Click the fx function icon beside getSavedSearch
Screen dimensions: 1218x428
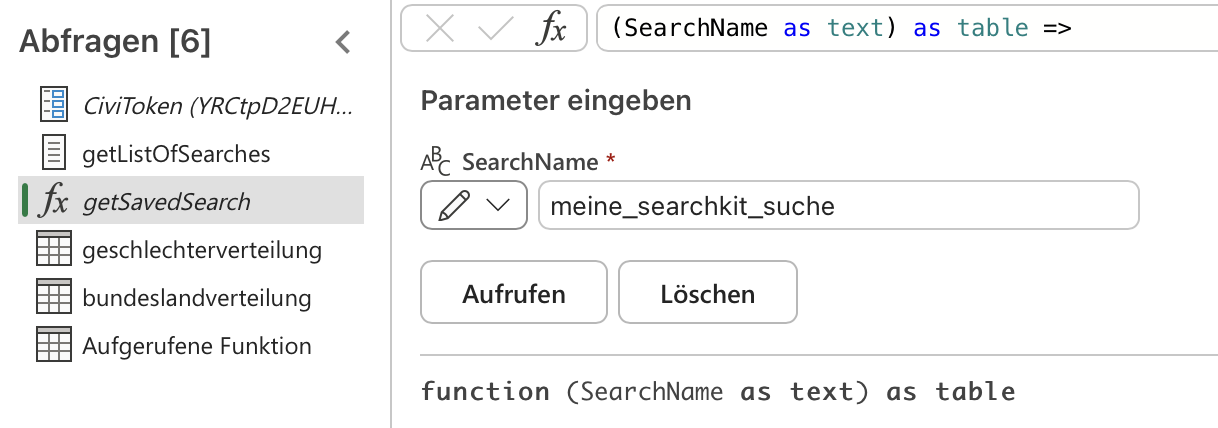(x=52, y=201)
